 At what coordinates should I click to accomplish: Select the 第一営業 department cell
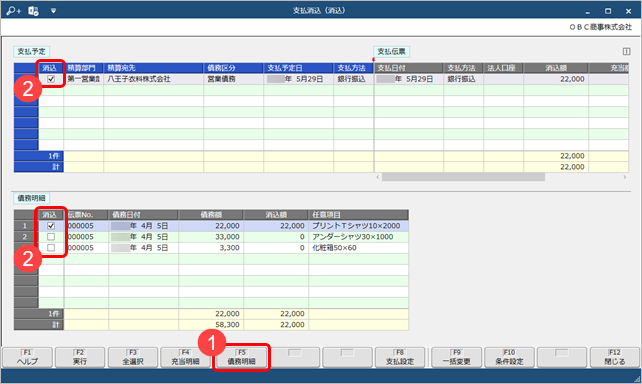point(84,79)
